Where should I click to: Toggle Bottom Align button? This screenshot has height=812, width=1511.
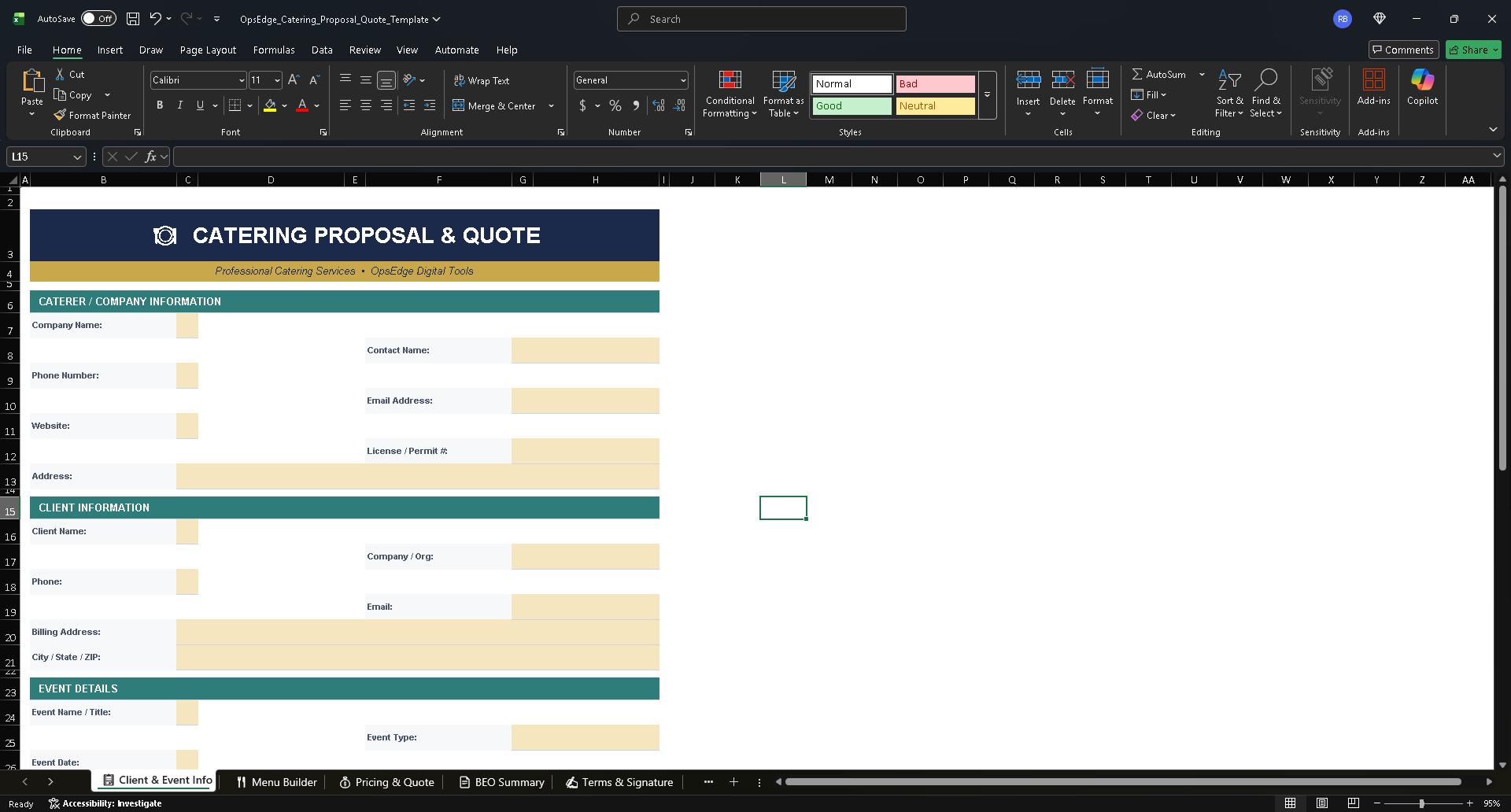point(386,80)
